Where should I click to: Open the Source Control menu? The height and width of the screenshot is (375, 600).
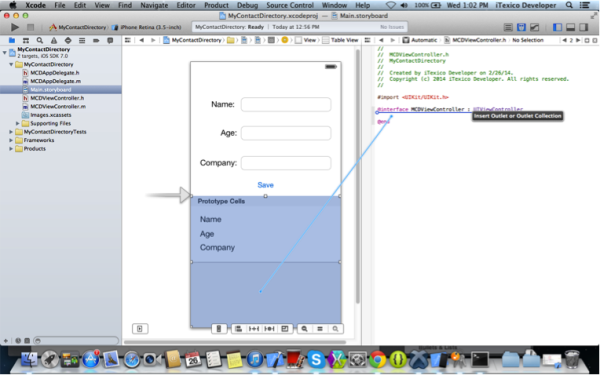coord(290,5)
